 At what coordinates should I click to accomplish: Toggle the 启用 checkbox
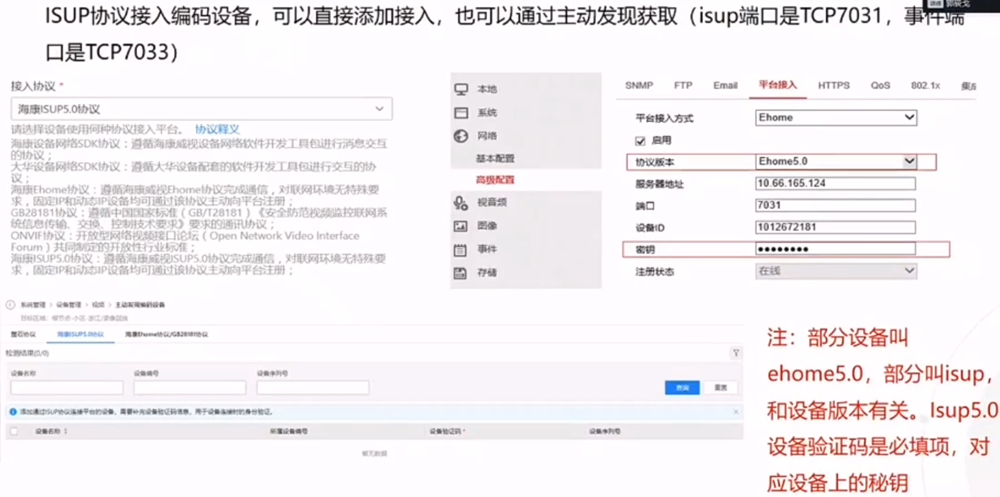coord(640,140)
